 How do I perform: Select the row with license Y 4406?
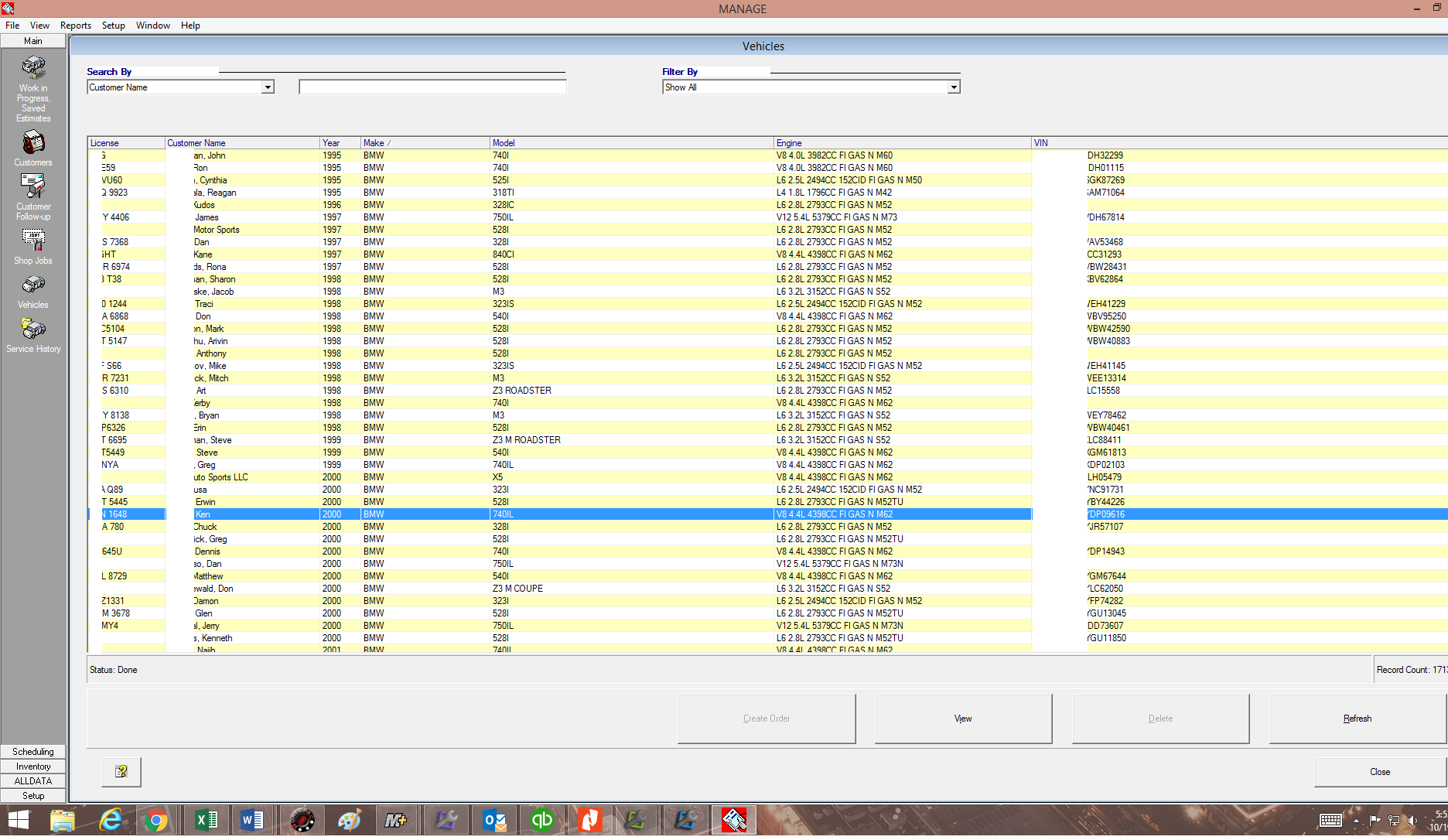pyautogui.click(x=767, y=217)
